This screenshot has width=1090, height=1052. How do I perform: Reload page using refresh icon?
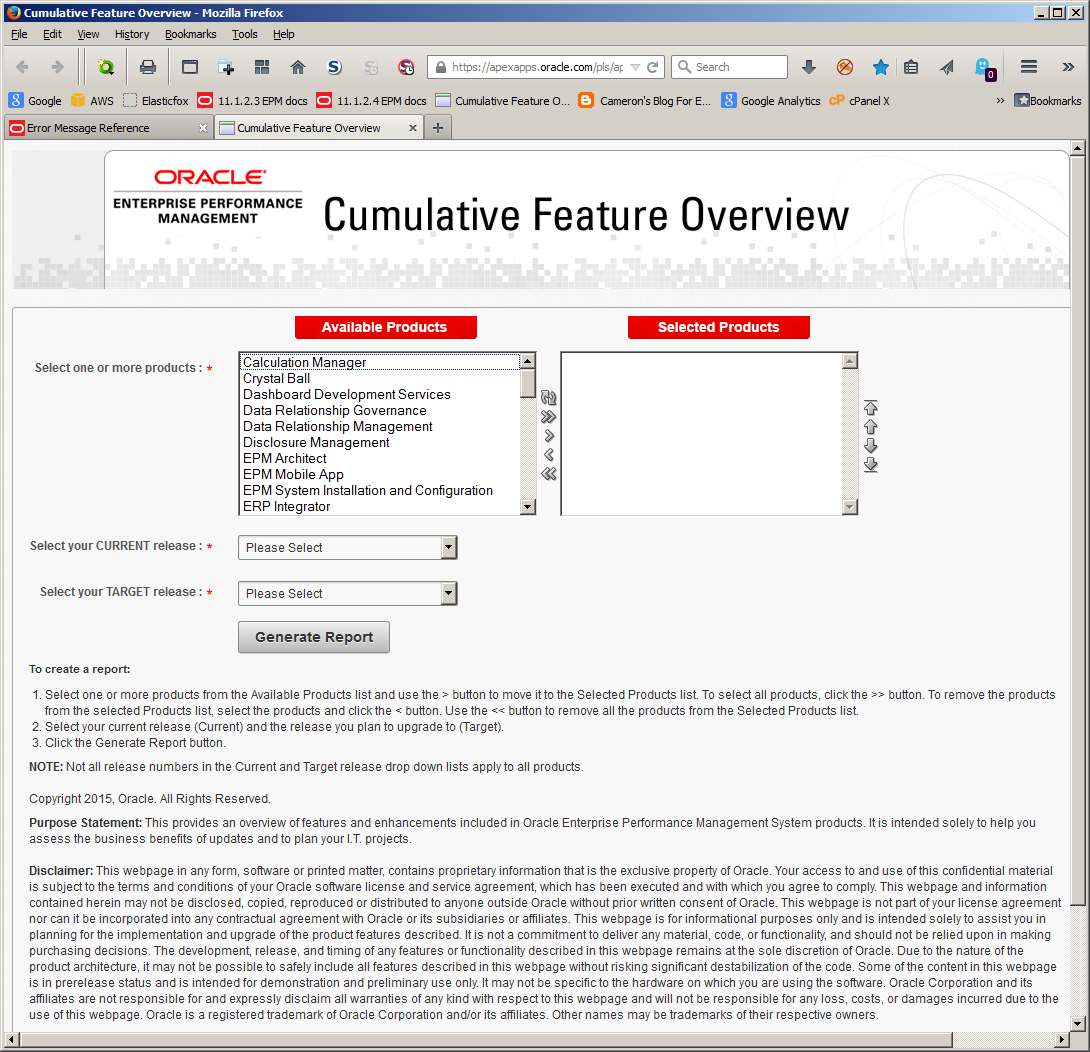tap(652, 67)
